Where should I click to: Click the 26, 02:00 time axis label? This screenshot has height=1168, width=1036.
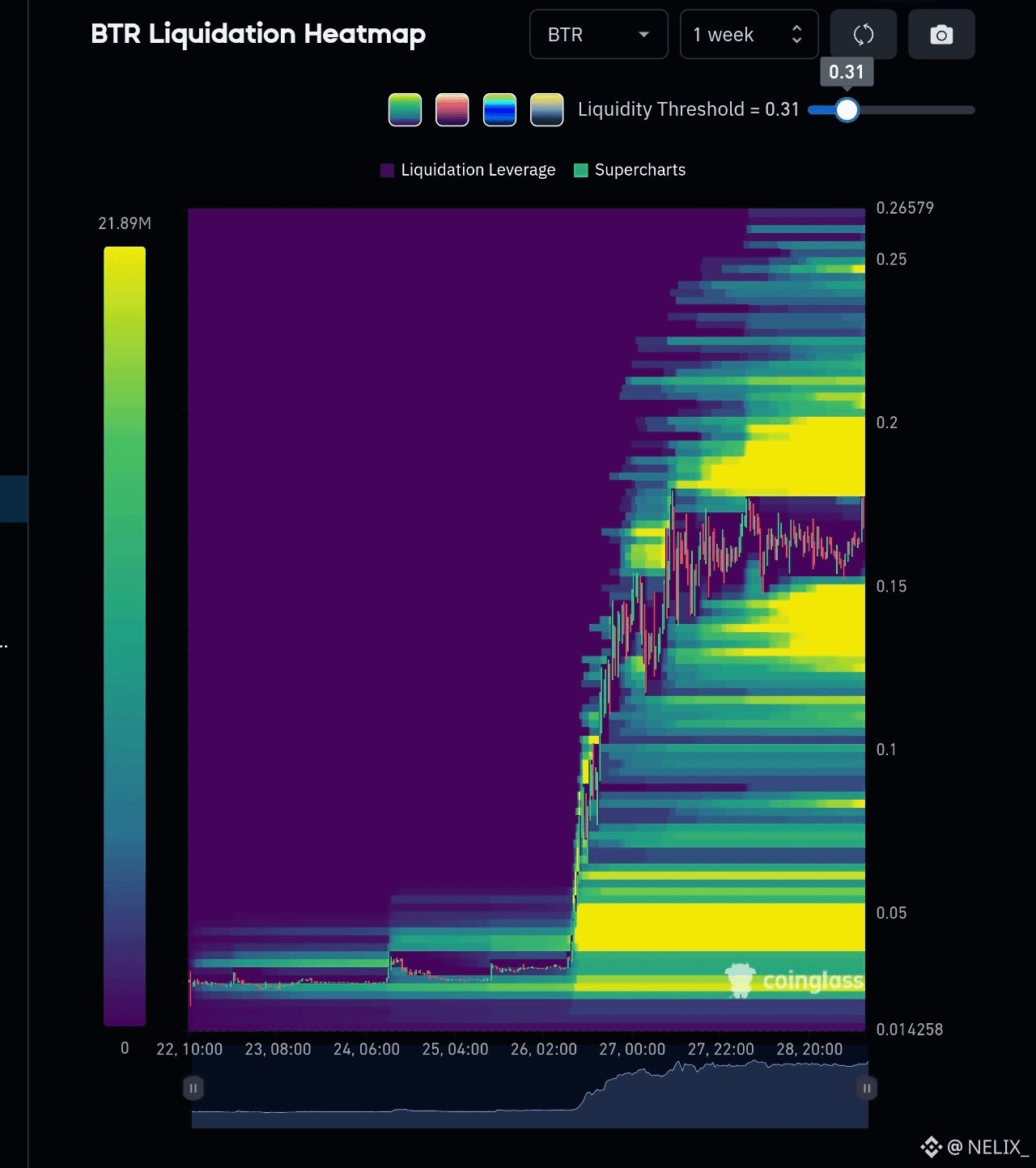coord(544,1049)
